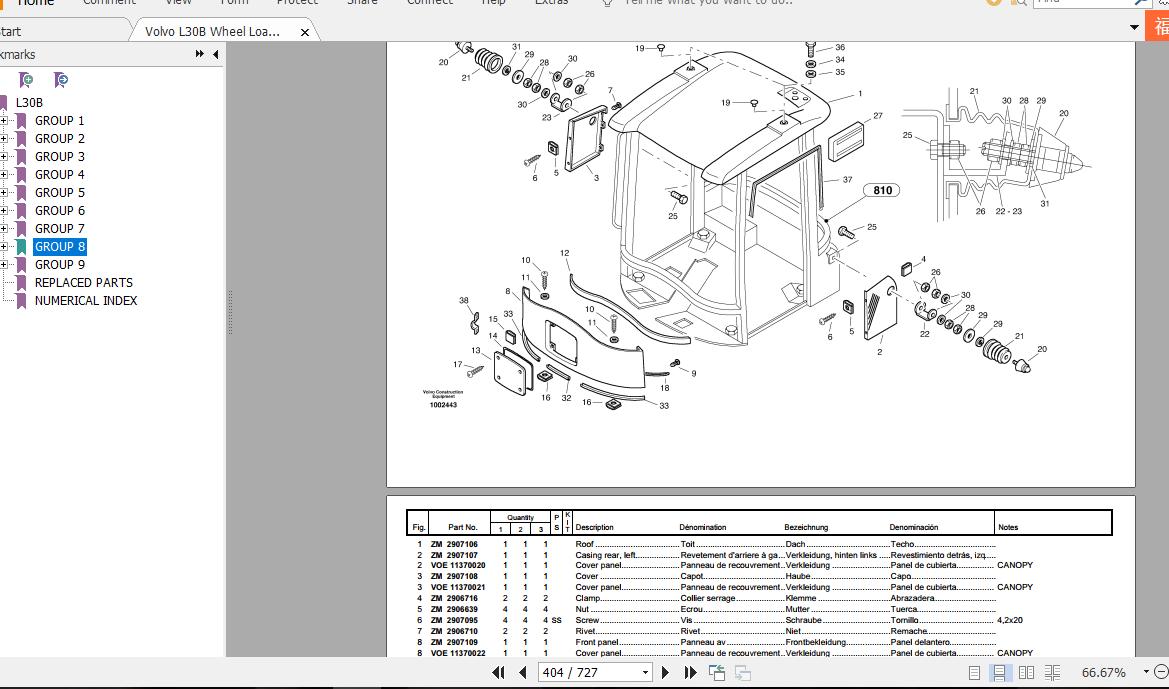Go to the next page
The image size is (1169, 689).
[666, 673]
